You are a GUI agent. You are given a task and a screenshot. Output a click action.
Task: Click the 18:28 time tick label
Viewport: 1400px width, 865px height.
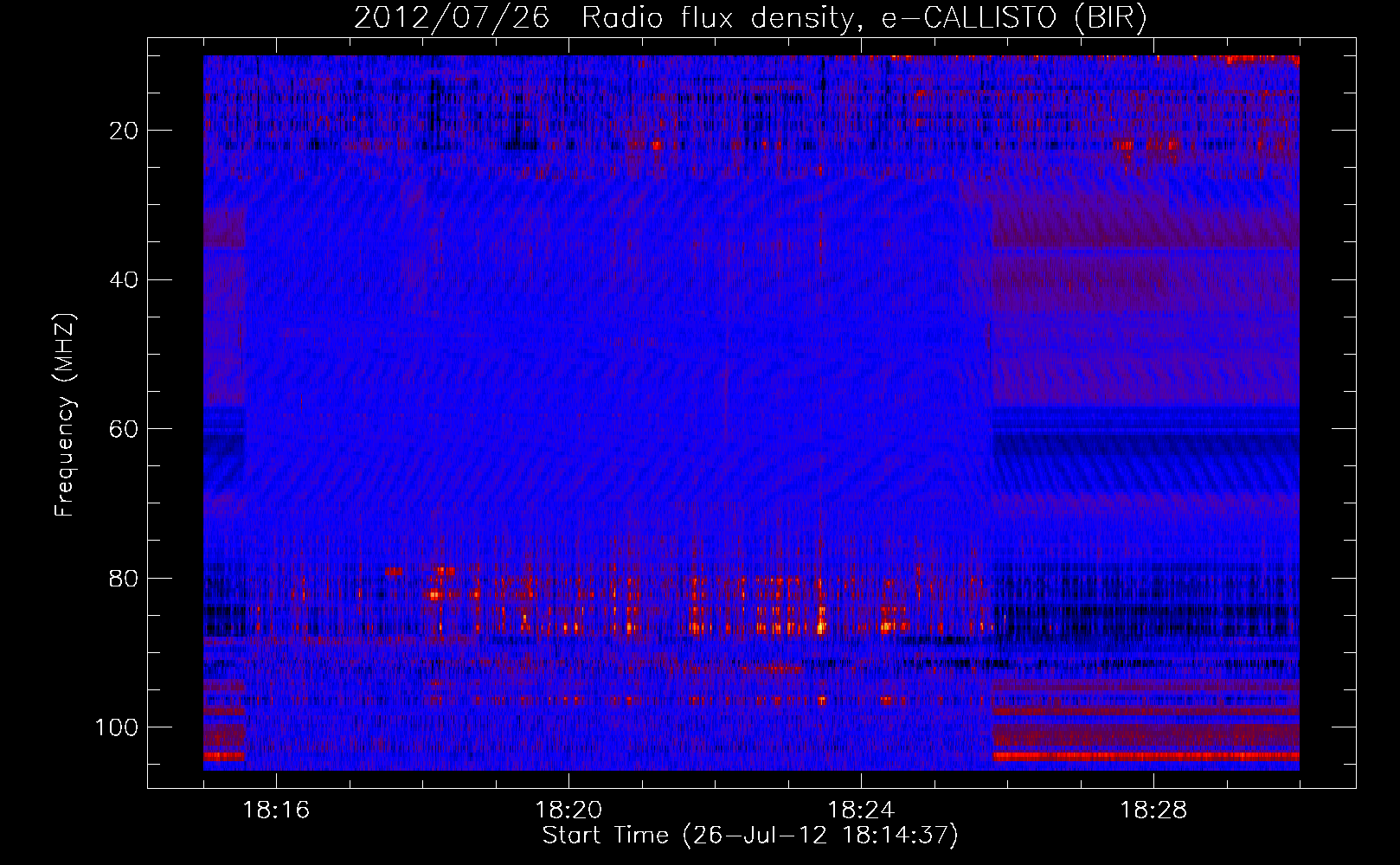click(1153, 811)
